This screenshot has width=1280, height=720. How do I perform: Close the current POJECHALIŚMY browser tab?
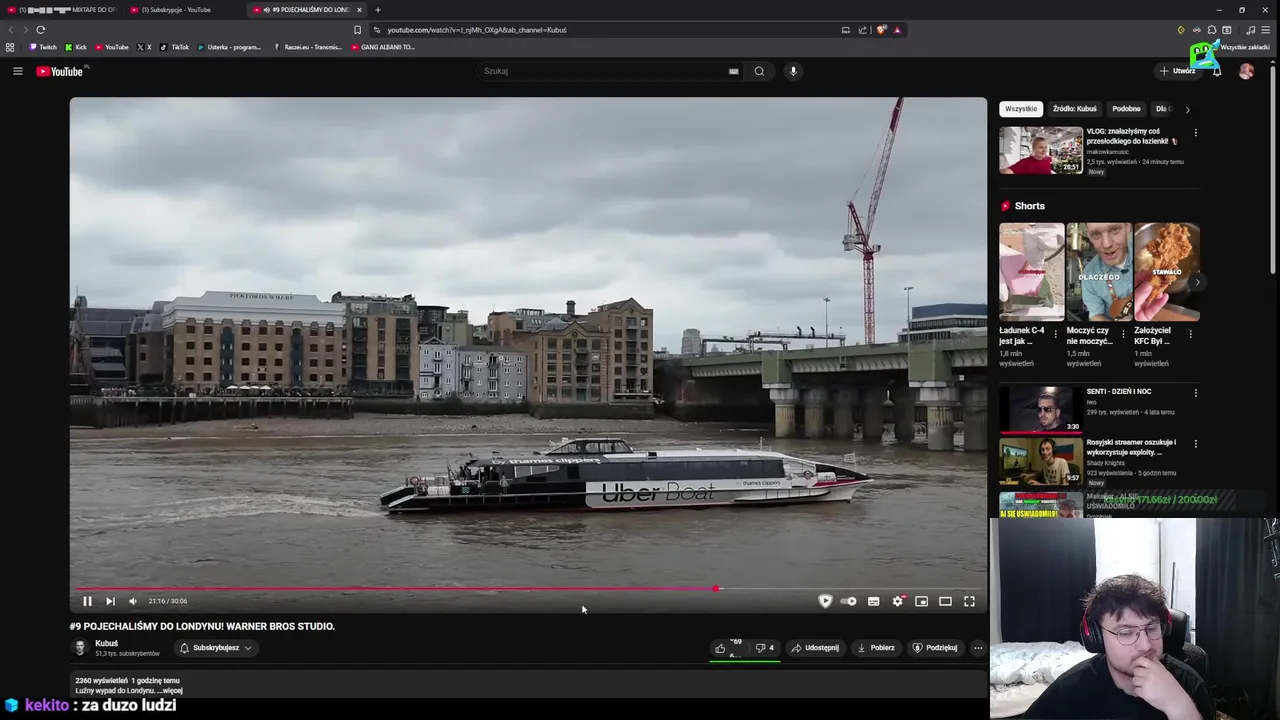[x=359, y=10]
